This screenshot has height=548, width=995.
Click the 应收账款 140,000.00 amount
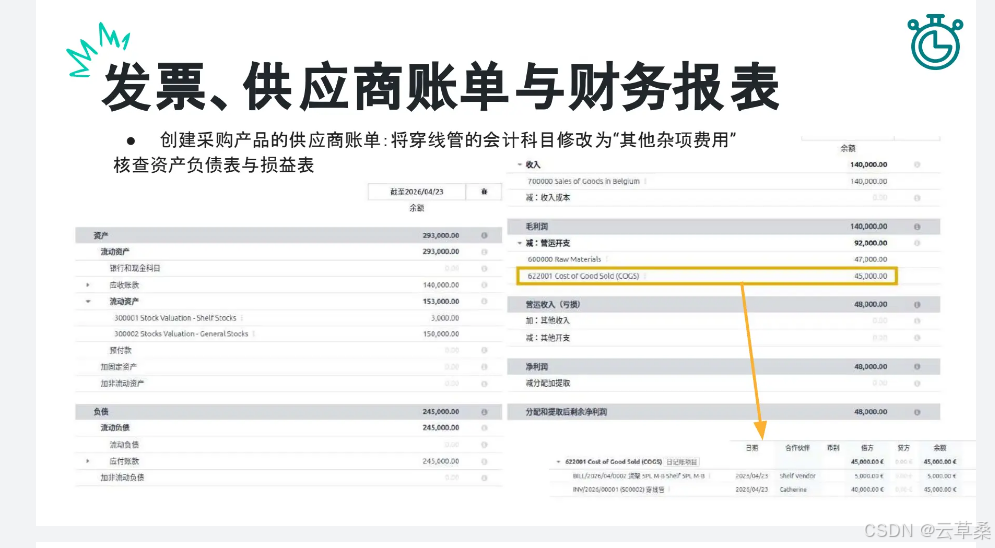point(441,285)
